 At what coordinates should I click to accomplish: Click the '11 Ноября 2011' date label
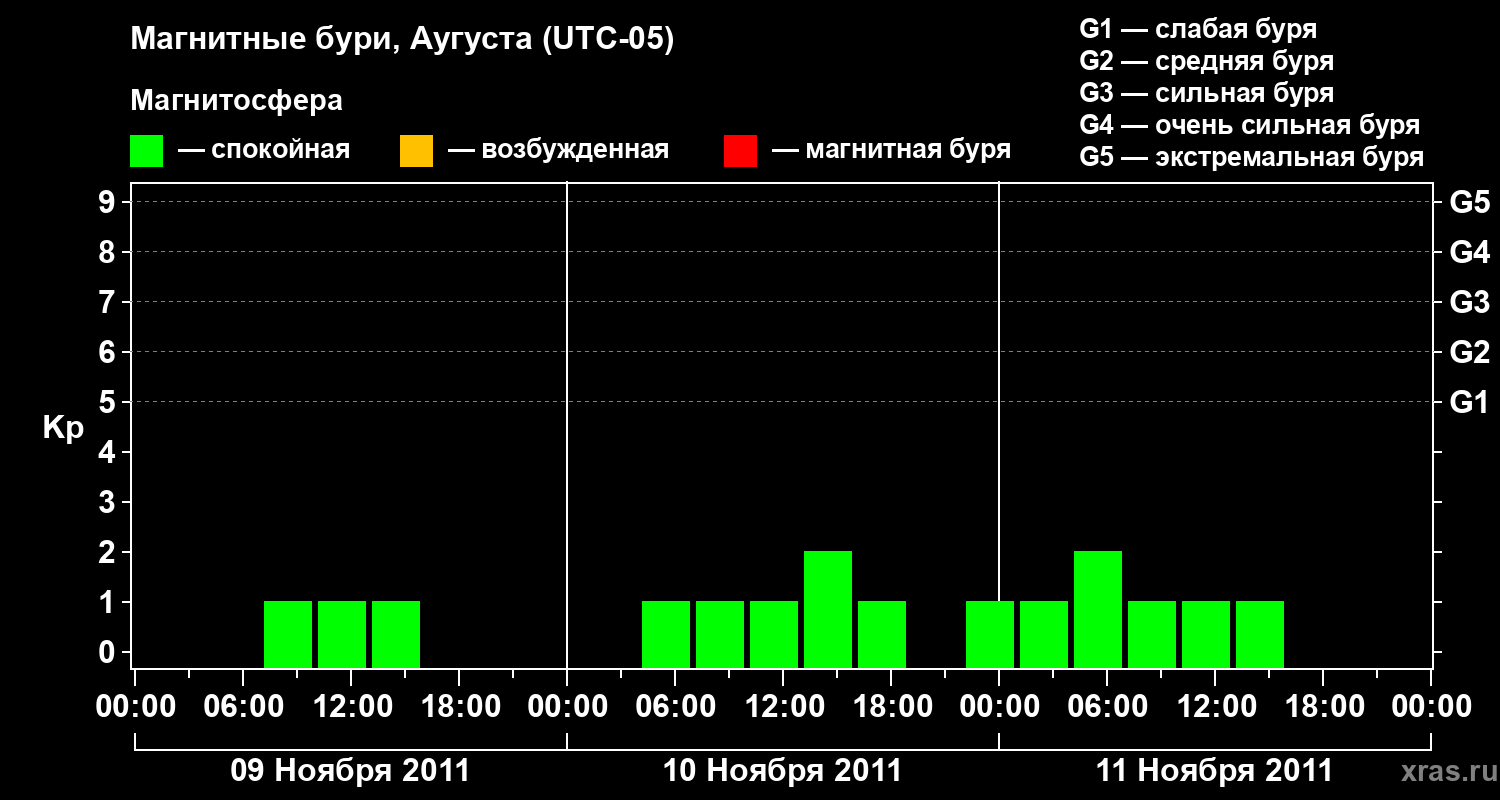pyautogui.click(x=1214, y=771)
